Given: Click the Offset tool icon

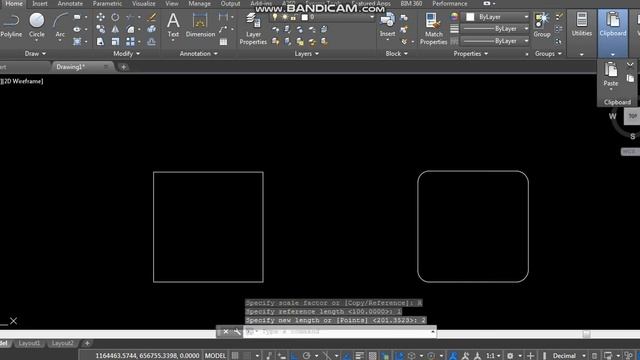Looking at the screenshot, I should pos(151,42).
